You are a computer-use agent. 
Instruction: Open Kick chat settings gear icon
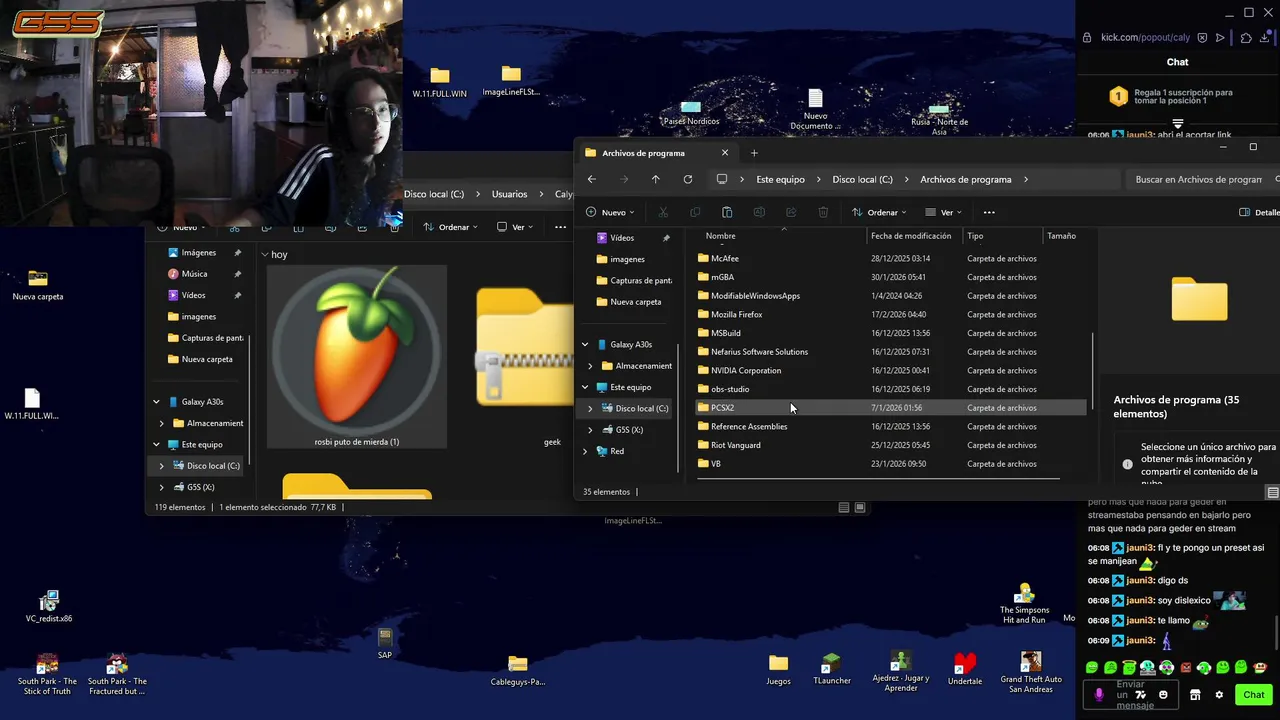coord(1219,695)
